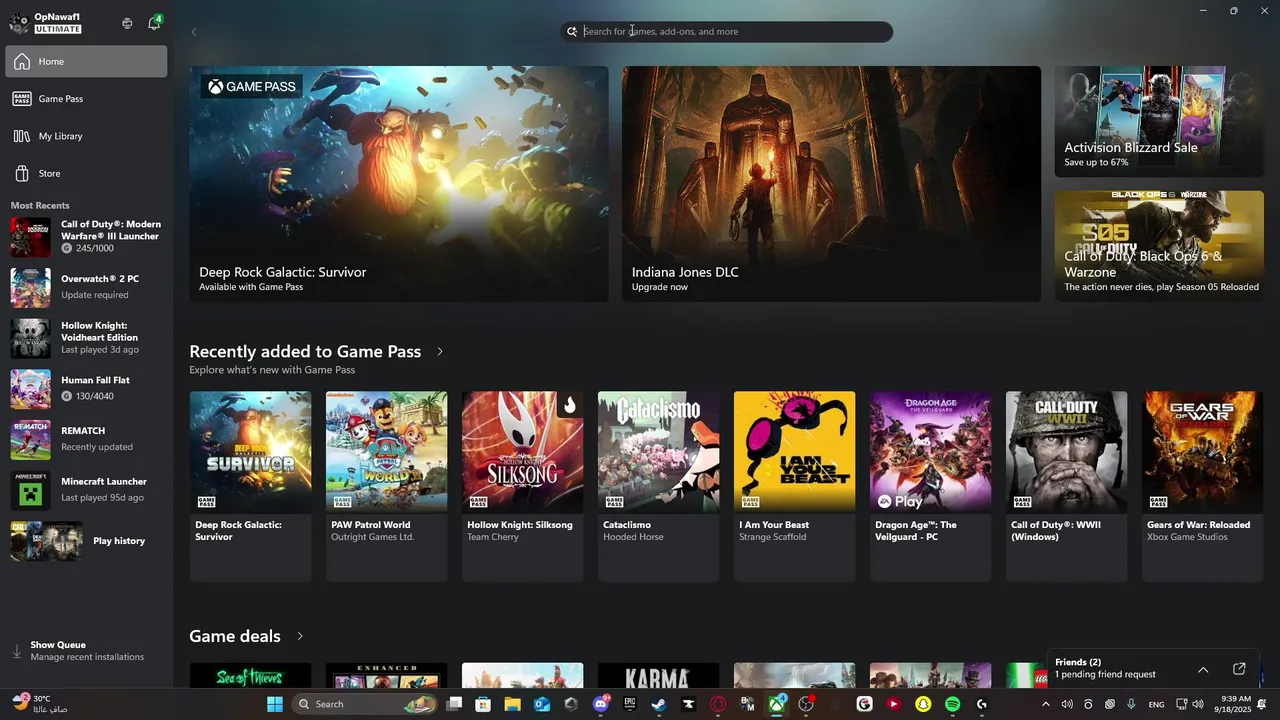Image resolution: width=1280 pixels, height=720 pixels.
Task: Expand the Game deals chevron
Action: pos(300,636)
